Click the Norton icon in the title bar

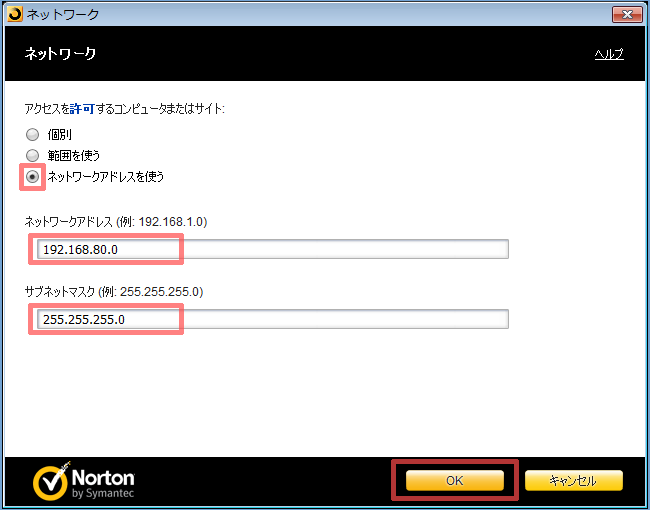pos(13,13)
